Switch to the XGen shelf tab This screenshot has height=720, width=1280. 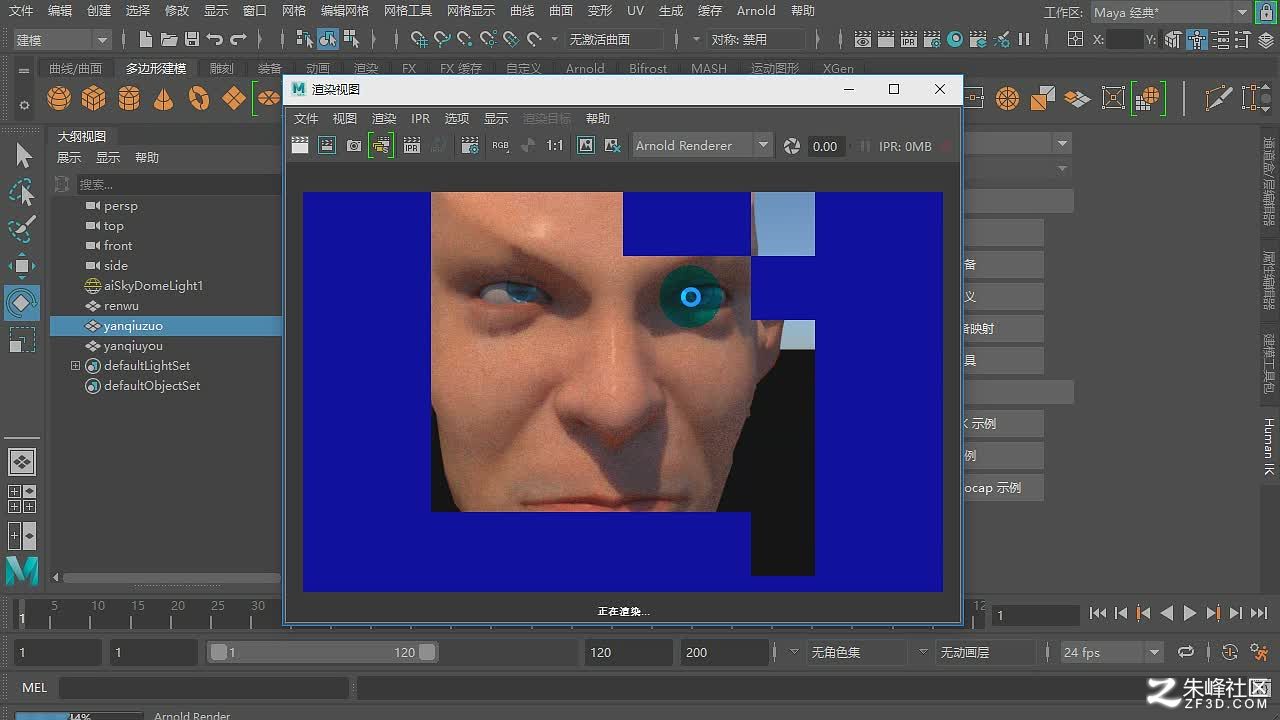(x=838, y=68)
